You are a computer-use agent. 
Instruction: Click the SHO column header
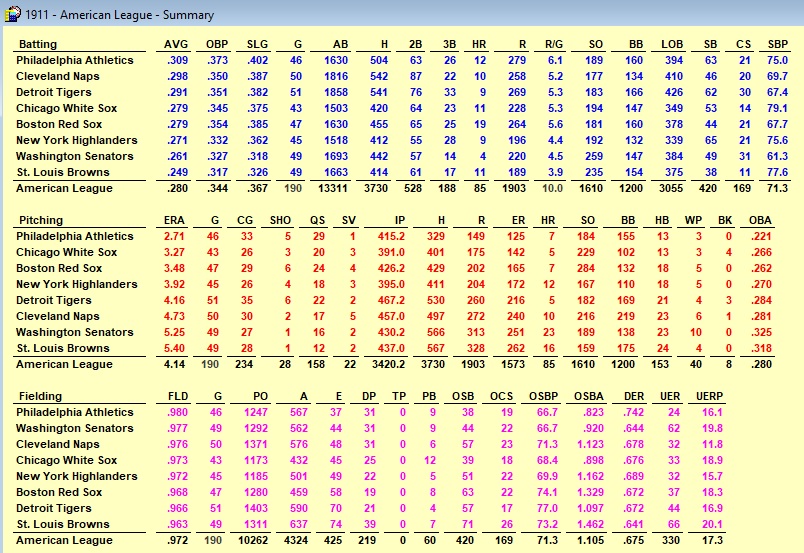click(x=280, y=220)
